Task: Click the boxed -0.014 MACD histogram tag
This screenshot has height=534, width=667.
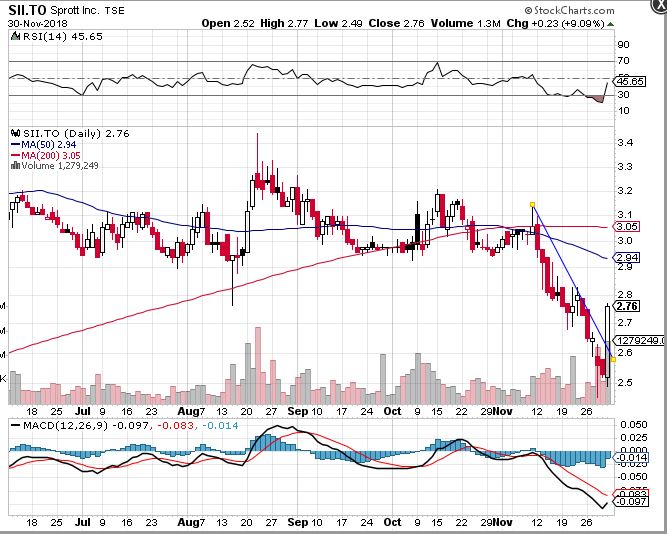Action: (631, 457)
